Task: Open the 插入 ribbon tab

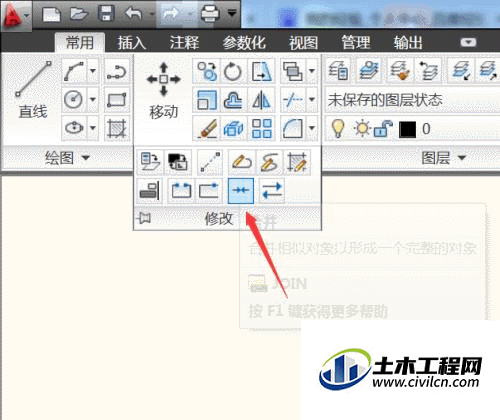Action: 131,43
